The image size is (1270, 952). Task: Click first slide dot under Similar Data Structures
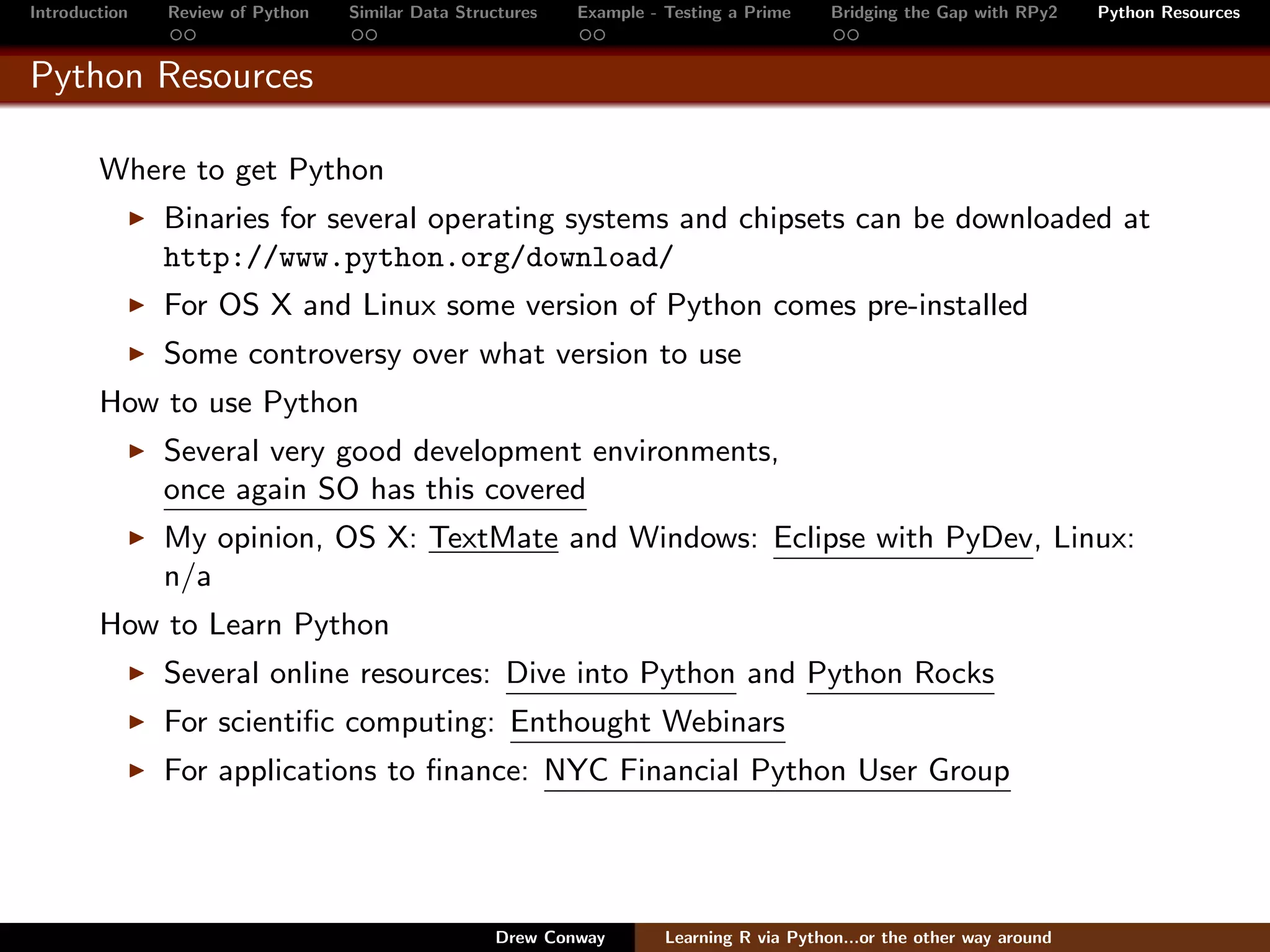click(x=357, y=35)
